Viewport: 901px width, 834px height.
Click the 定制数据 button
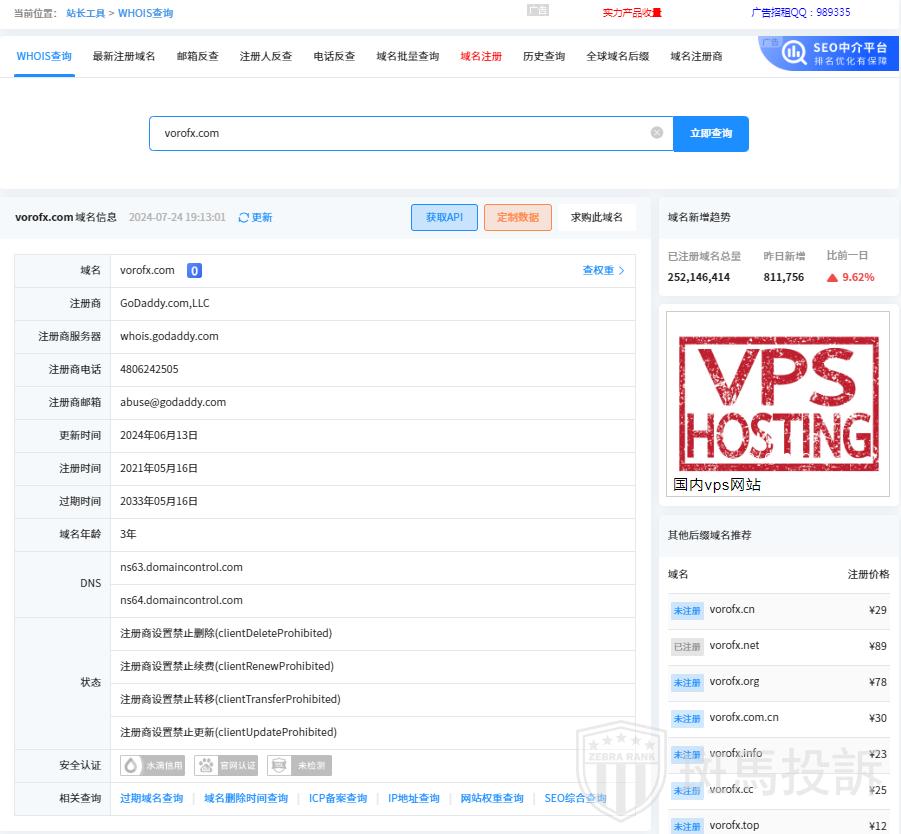(x=517, y=218)
